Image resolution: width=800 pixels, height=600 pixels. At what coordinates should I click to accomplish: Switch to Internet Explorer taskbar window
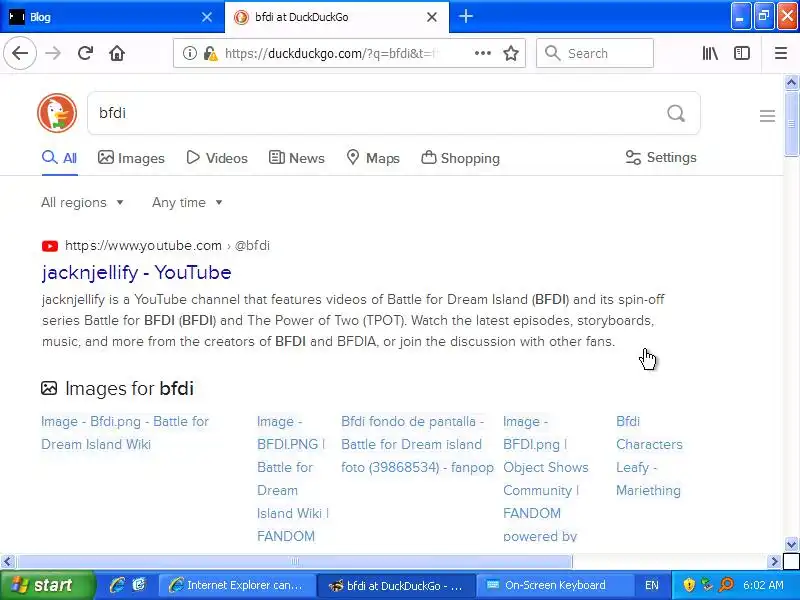(x=236, y=585)
